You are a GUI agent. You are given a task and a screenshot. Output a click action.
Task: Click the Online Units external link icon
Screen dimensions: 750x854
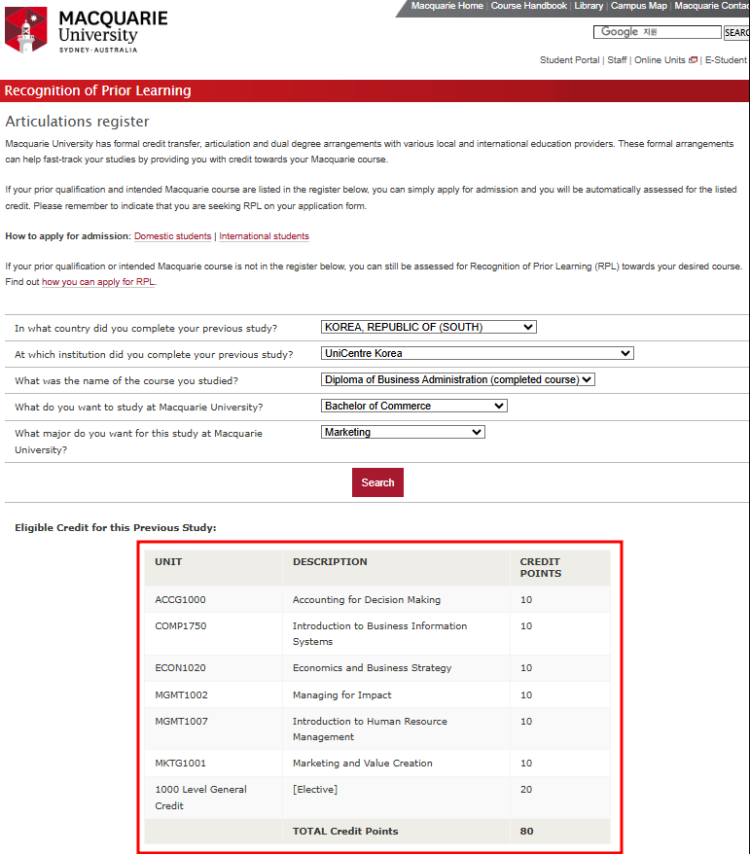coord(693,60)
